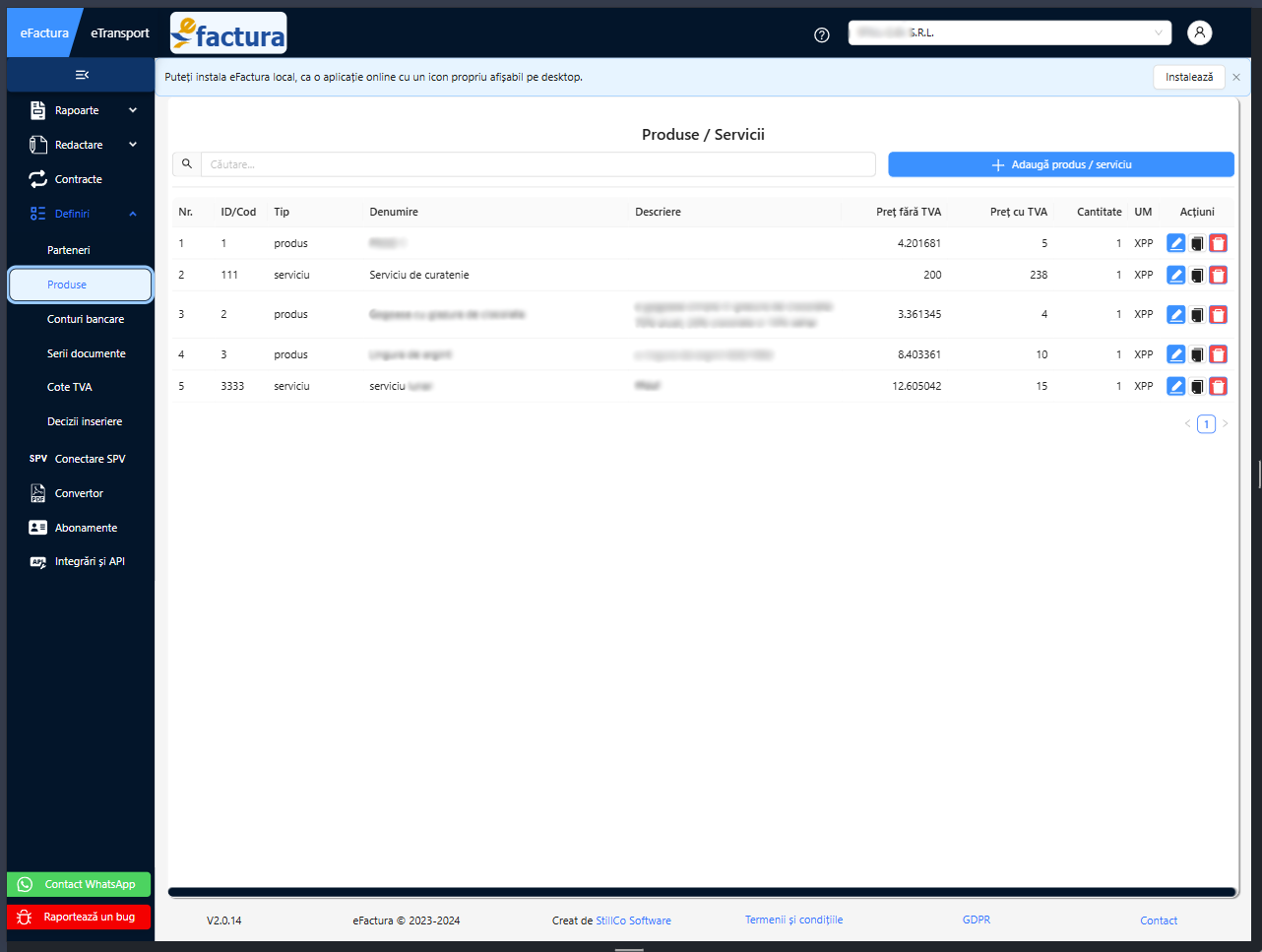Image resolution: width=1262 pixels, height=952 pixels.
Task: Switch to the eTransport tab
Action: click(120, 33)
